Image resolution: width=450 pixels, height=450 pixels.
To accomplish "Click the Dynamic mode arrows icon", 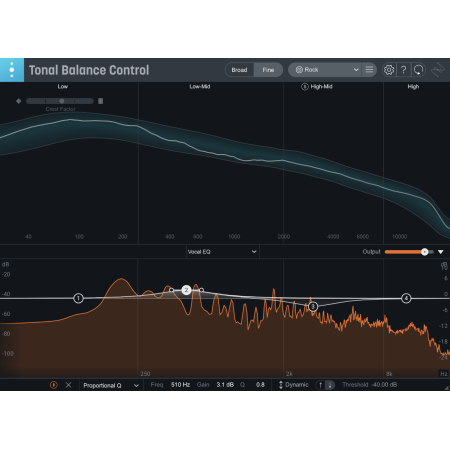I will (281, 385).
